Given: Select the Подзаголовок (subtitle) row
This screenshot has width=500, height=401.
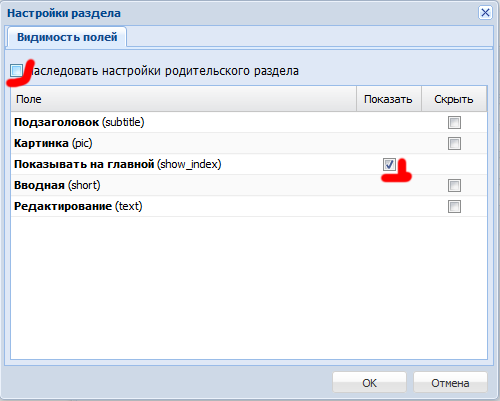Looking at the screenshot, I should (x=249, y=122).
